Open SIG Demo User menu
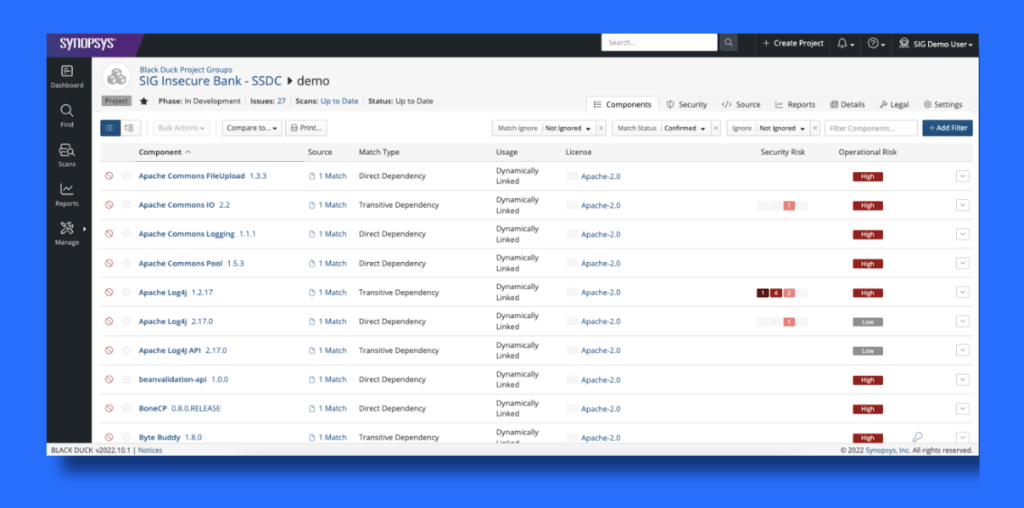The image size is (1024, 508). pos(935,44)
